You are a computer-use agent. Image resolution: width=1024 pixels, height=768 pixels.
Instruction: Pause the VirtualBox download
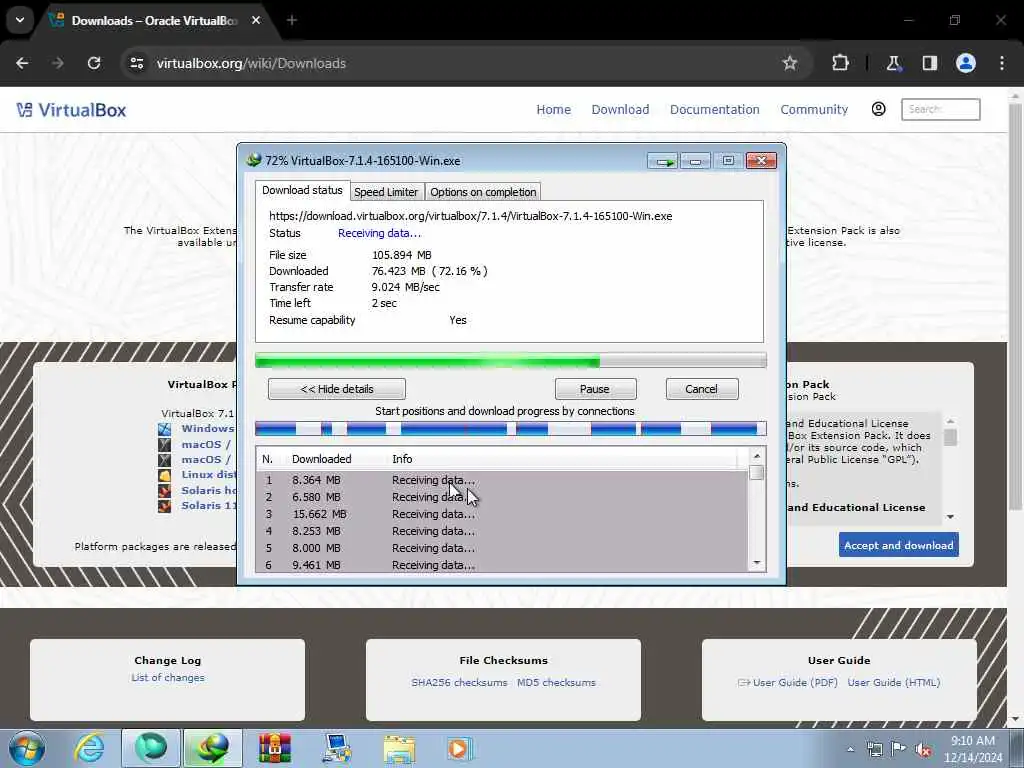595,389
